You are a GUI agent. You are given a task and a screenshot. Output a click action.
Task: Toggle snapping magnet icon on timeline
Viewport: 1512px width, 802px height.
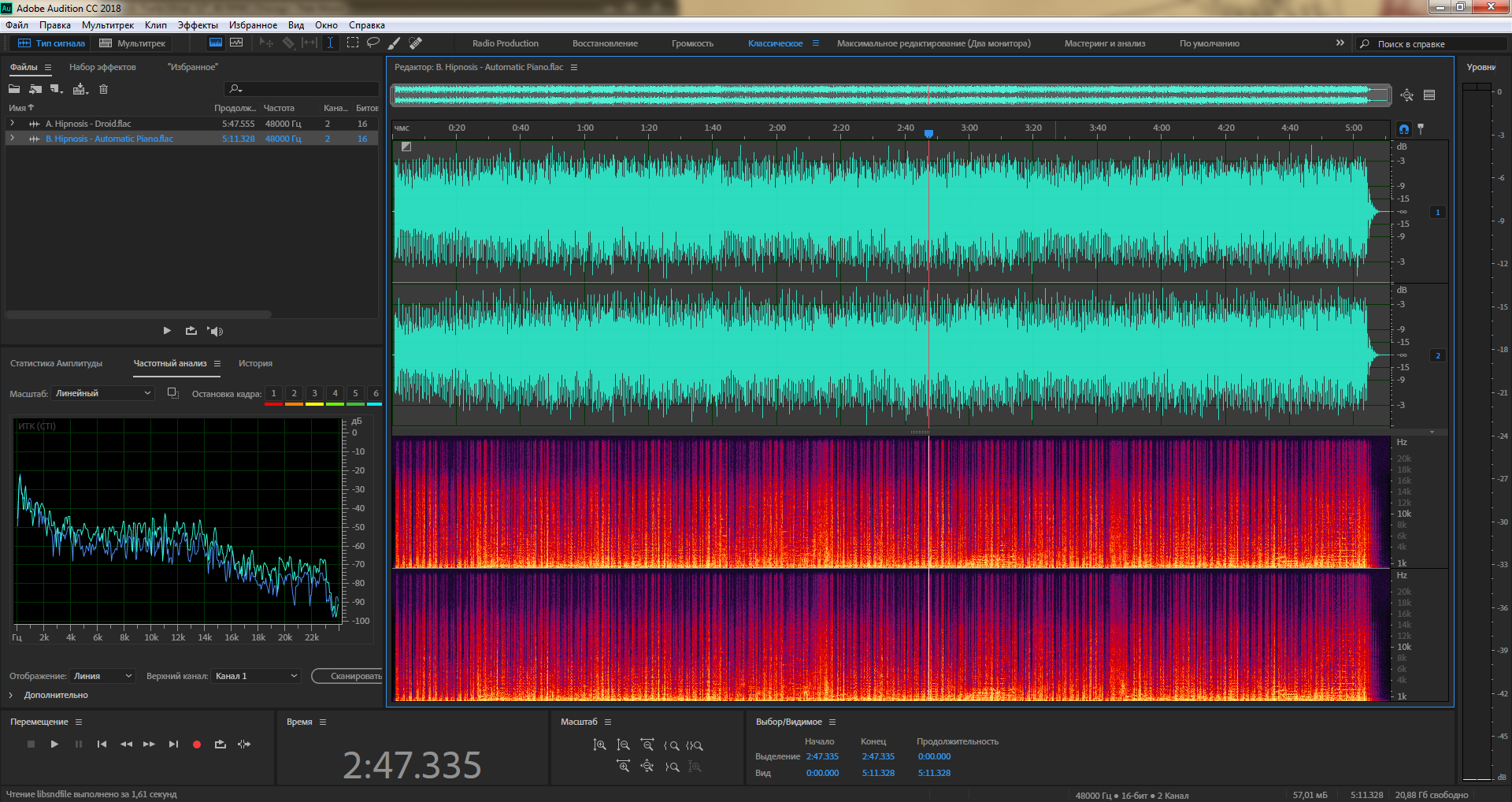(1404, 128)
